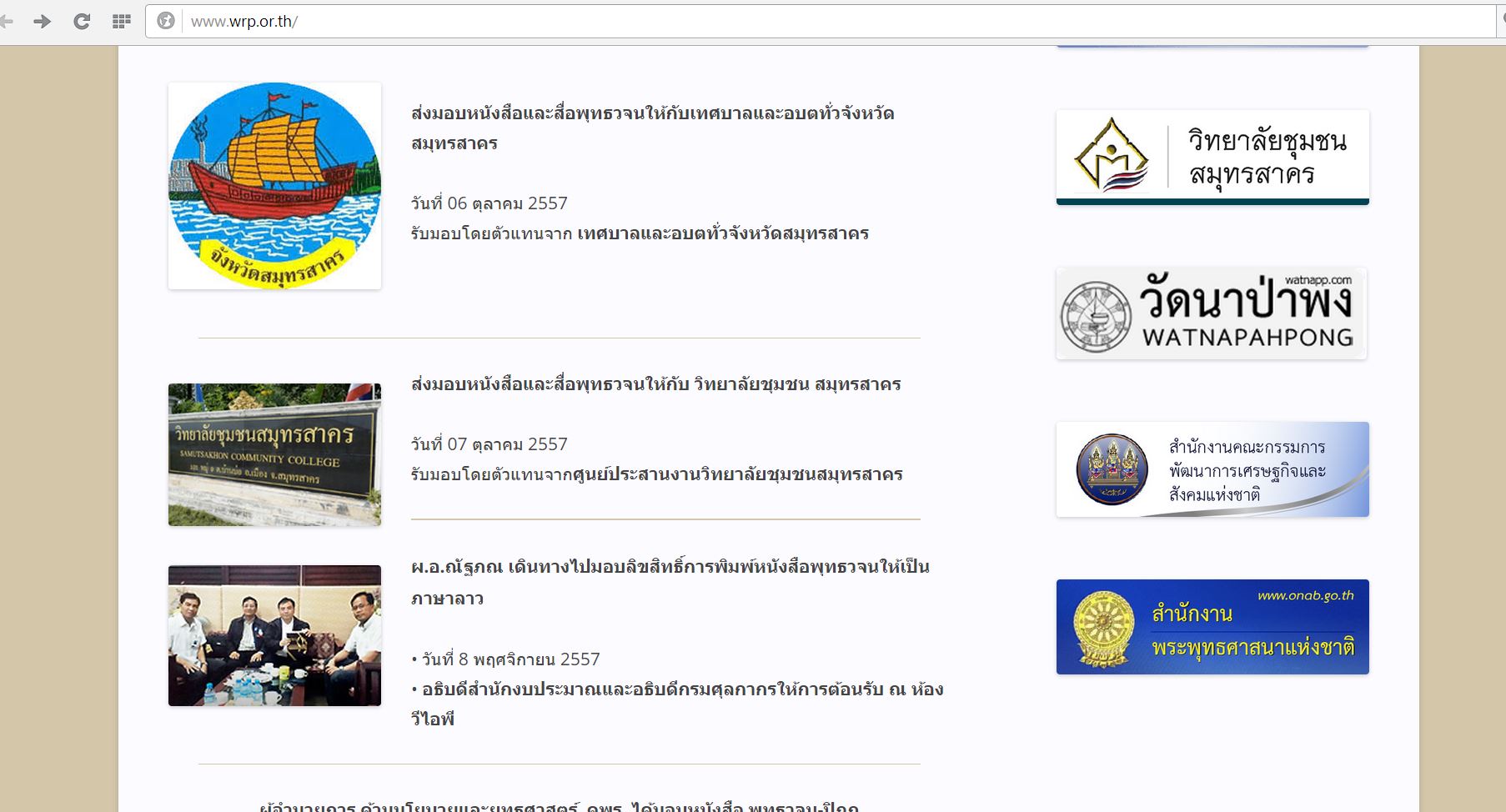The width and height of the screenshot is (1506, 812).
Task: Focus the address bar showing www.wrp.or.th
Action: (x=821, y=21)
